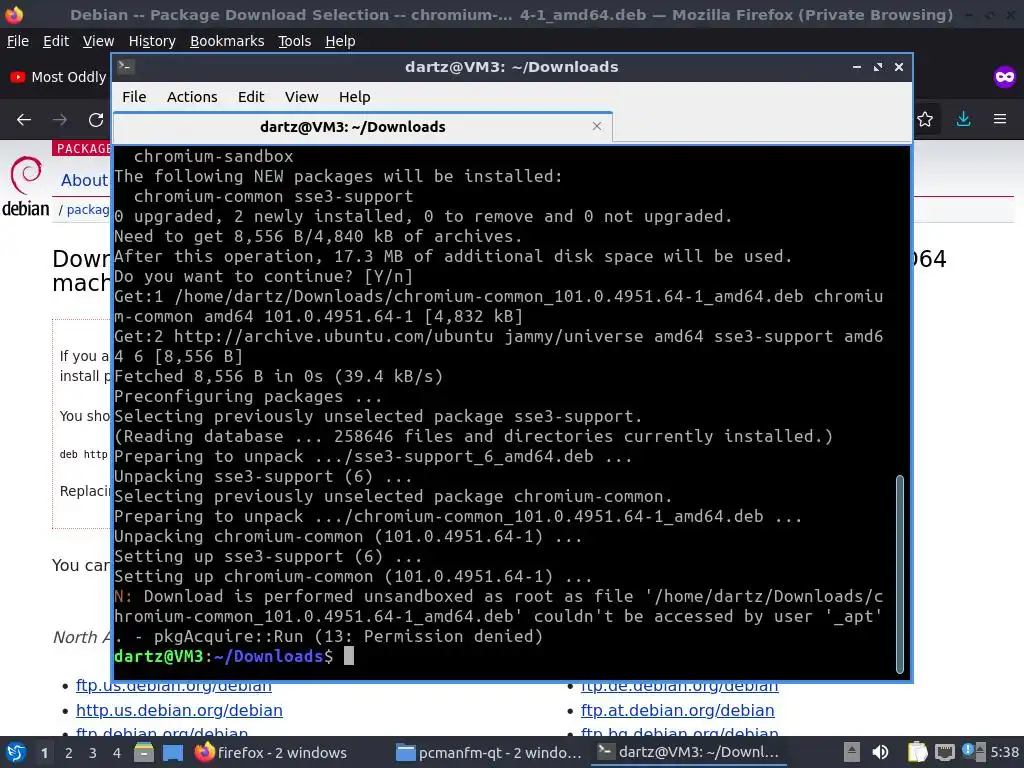Open Firefox Bookmarks menu
This screenshot has width=1024, height=768.
point(227,41)
